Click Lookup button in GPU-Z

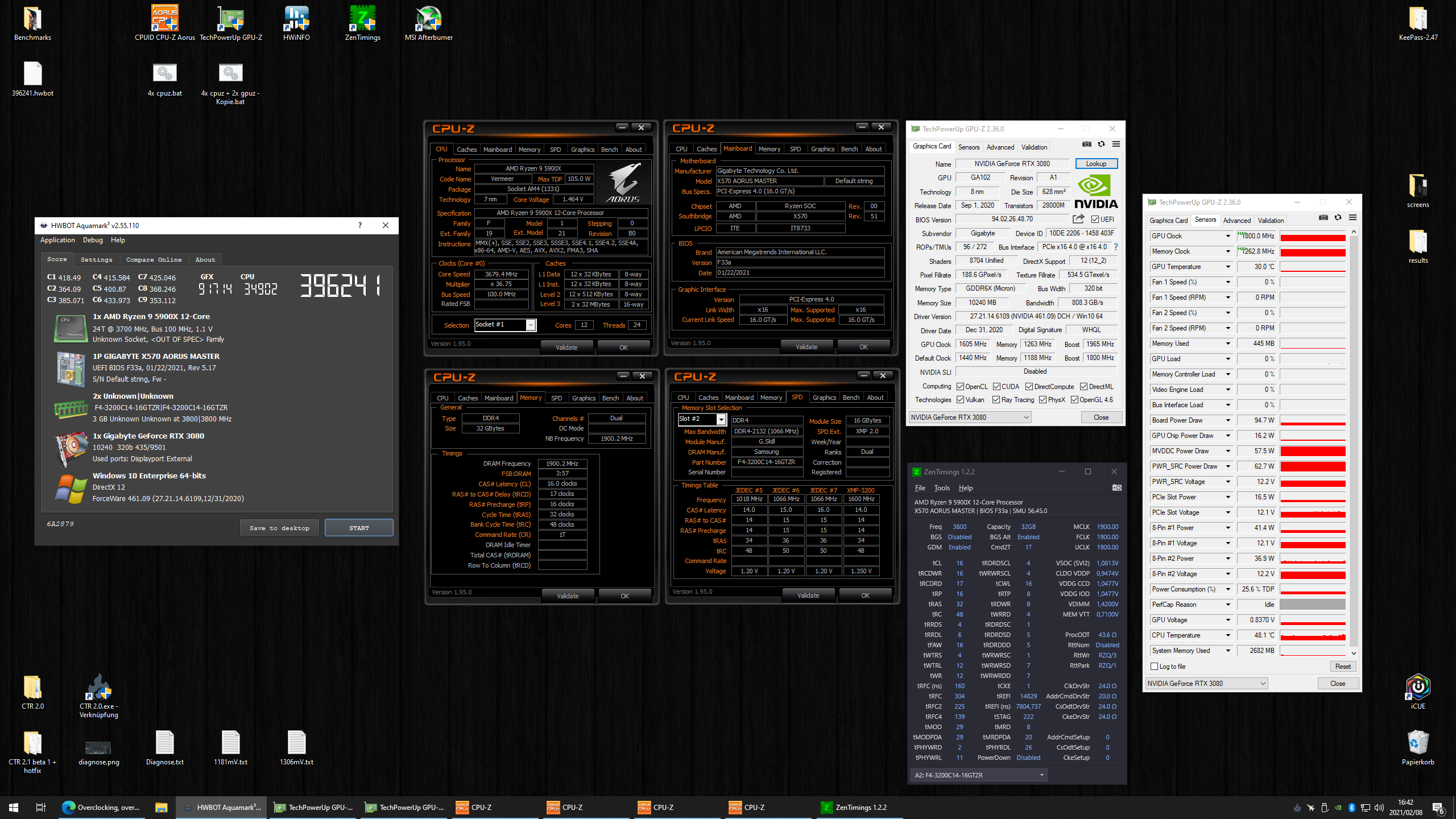click(x=1096, y=164)
